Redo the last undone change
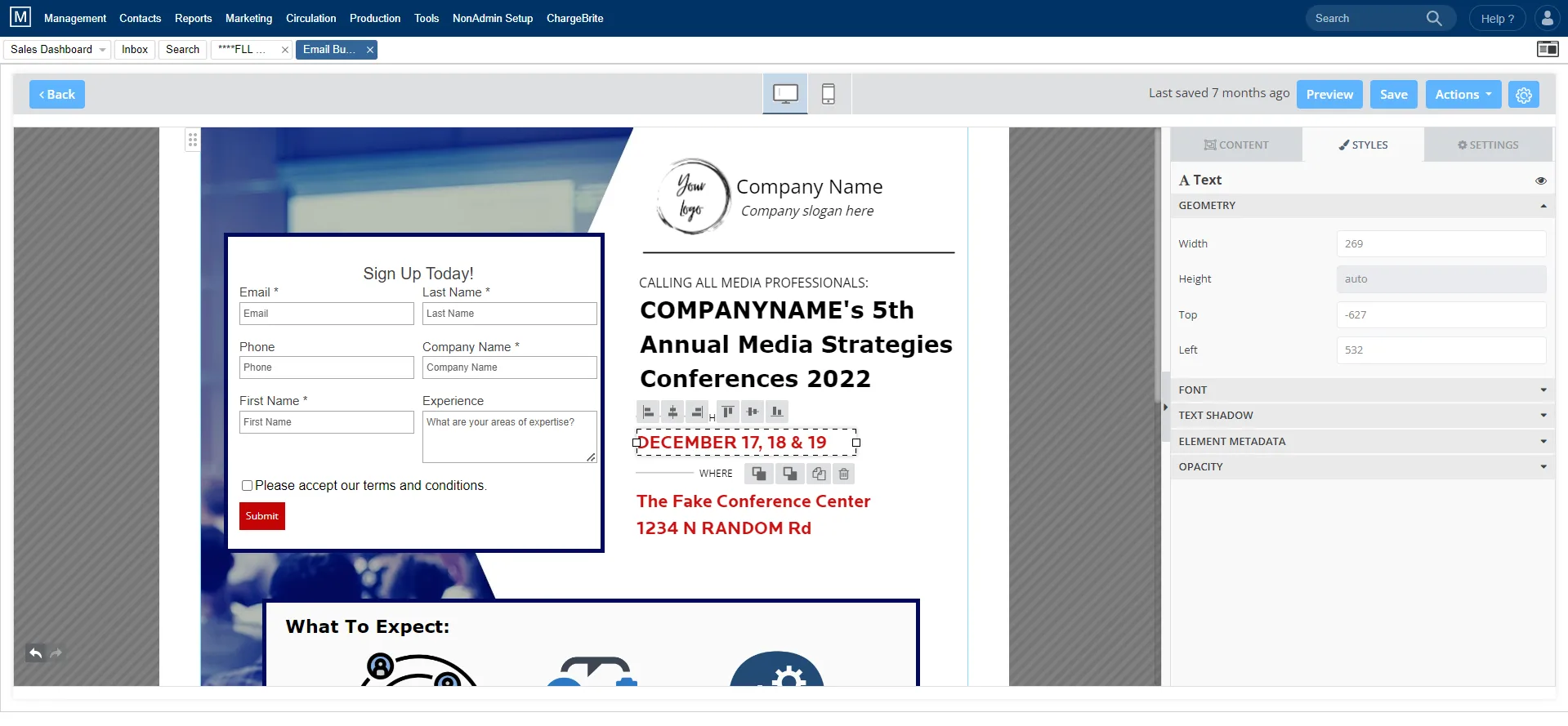This screenshot has height=726, width=1568. (56, 653)
